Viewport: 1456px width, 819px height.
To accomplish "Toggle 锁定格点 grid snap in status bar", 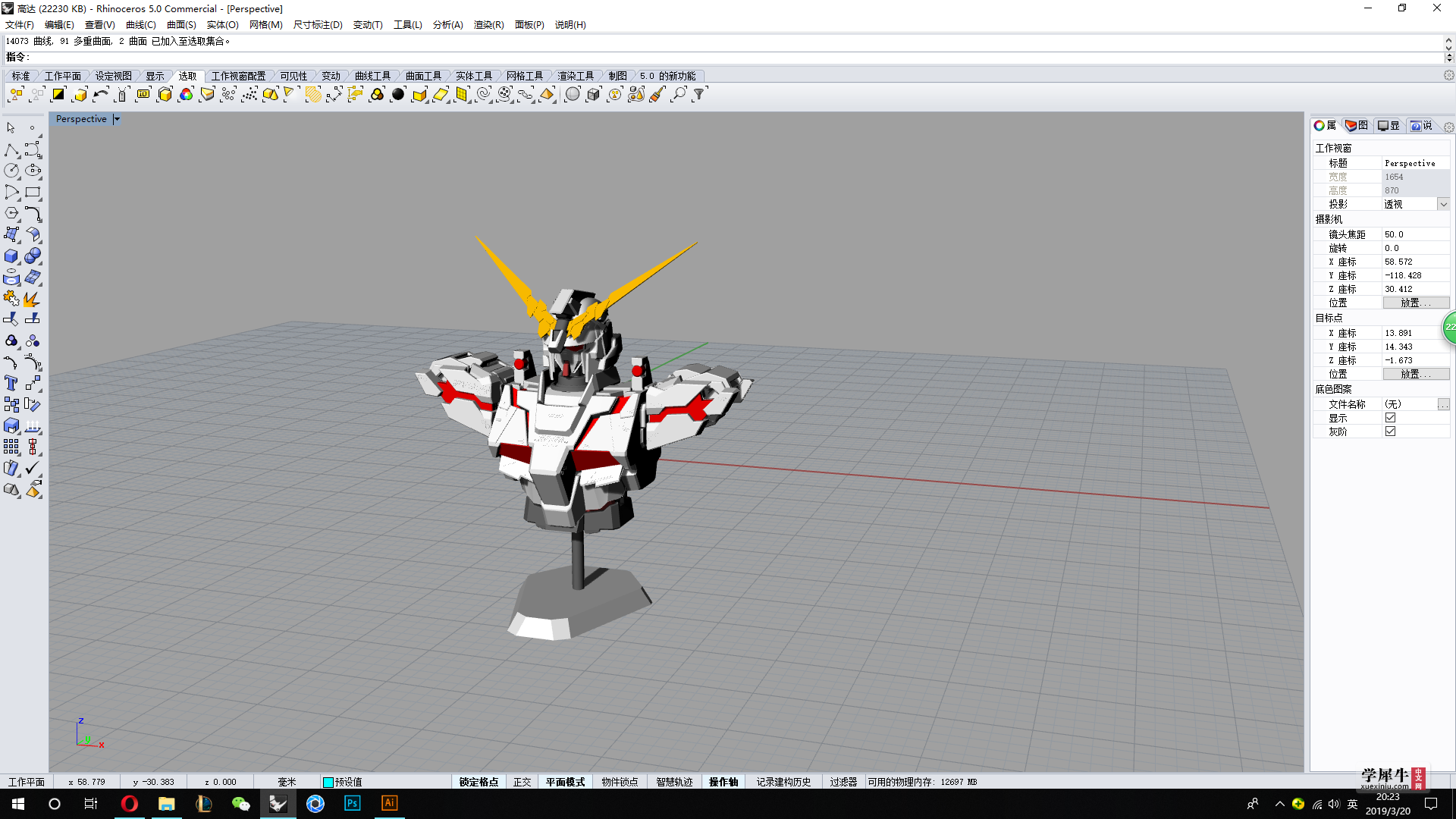I will click(479, 782).
